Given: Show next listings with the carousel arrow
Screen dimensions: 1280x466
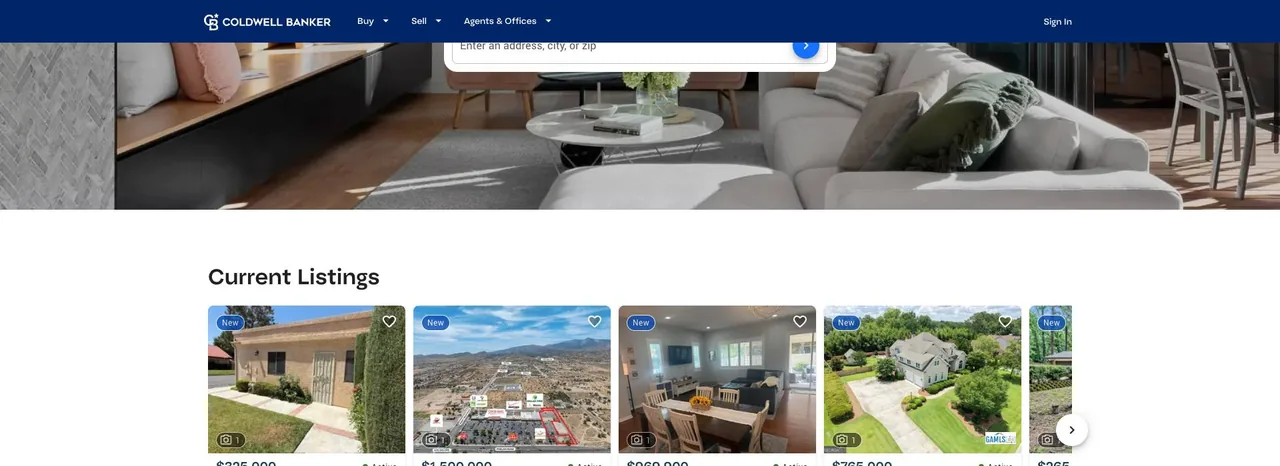Looking at the screenshot, I should pyautogui.click(x=1072, y=430).
